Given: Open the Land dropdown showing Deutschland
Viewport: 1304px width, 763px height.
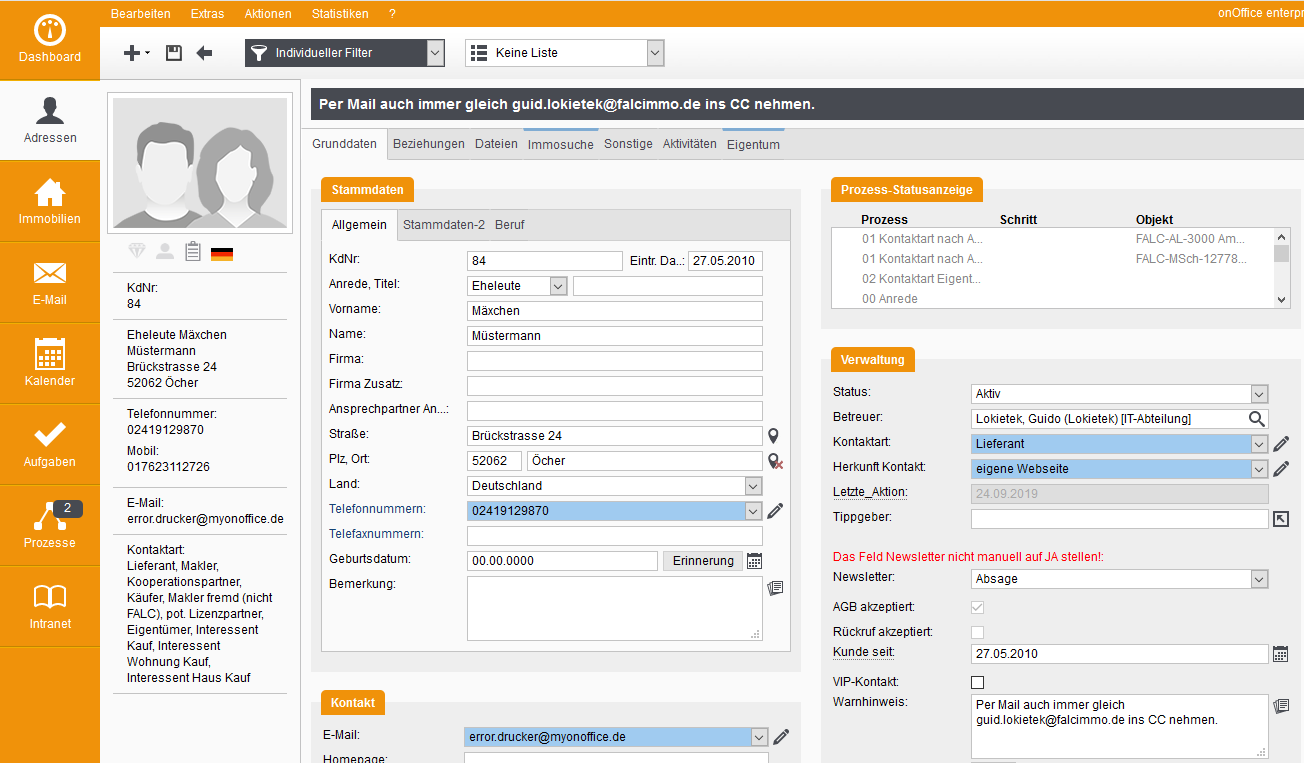Looking at the screenshot, I should 753,486.
